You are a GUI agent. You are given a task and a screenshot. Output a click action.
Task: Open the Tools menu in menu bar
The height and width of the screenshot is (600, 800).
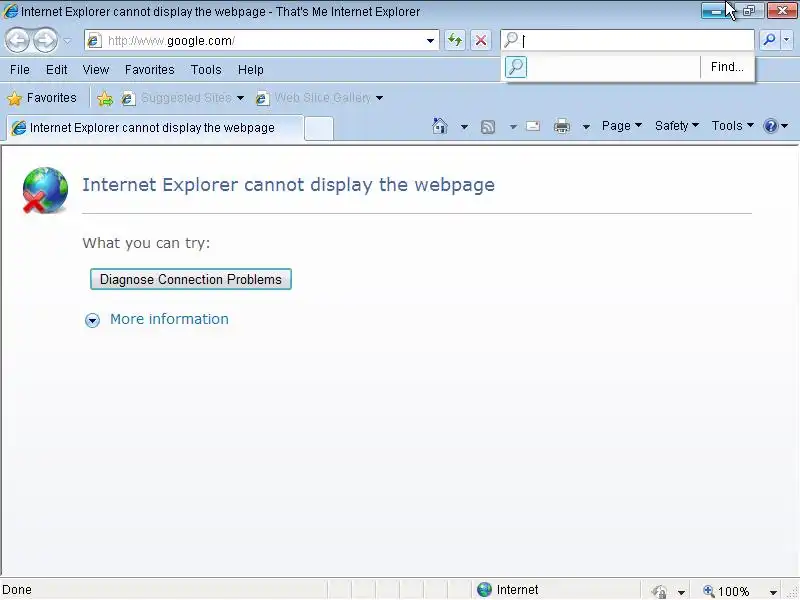pos(206,70)
